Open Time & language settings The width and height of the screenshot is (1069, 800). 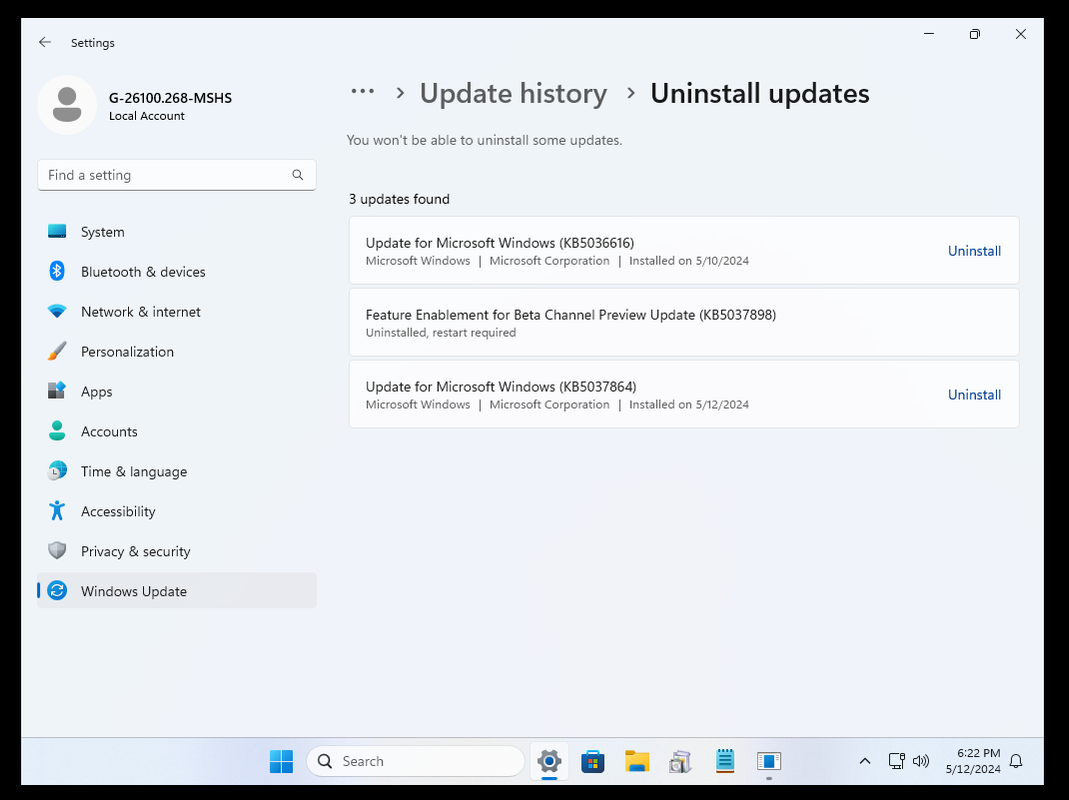click(x=177, y=471)
